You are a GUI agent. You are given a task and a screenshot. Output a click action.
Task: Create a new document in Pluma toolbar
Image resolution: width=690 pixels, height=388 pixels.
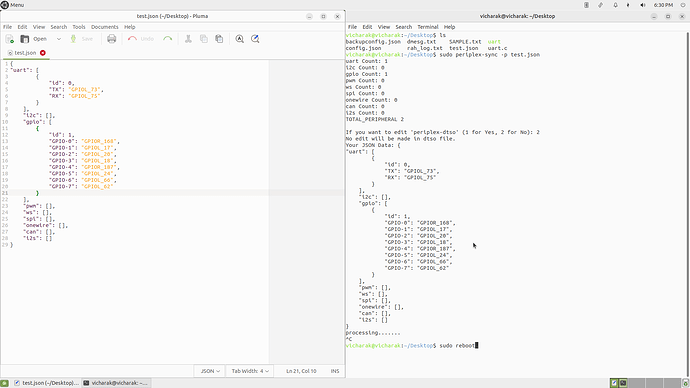coord(9,39)
